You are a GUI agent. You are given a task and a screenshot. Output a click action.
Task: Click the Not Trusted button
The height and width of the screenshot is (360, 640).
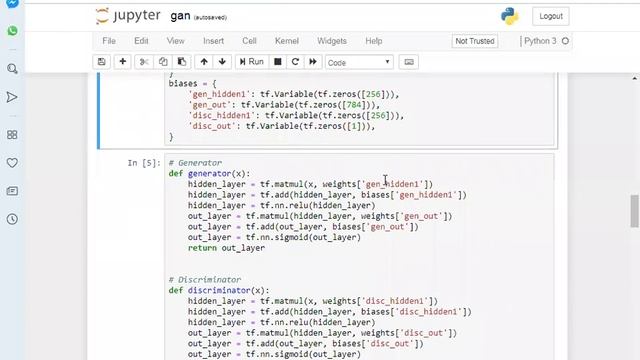click(x=475, y=41)
